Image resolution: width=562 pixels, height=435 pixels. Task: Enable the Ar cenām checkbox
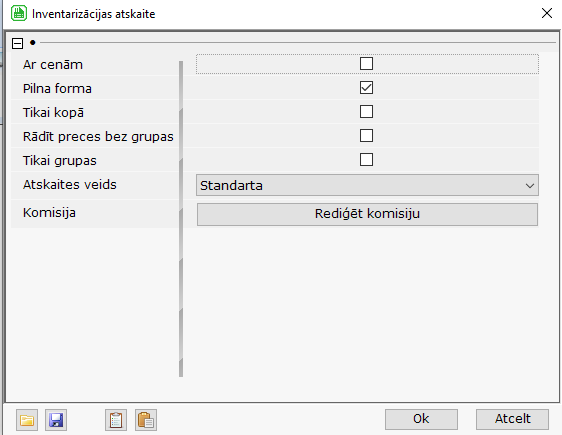(366, 64)
